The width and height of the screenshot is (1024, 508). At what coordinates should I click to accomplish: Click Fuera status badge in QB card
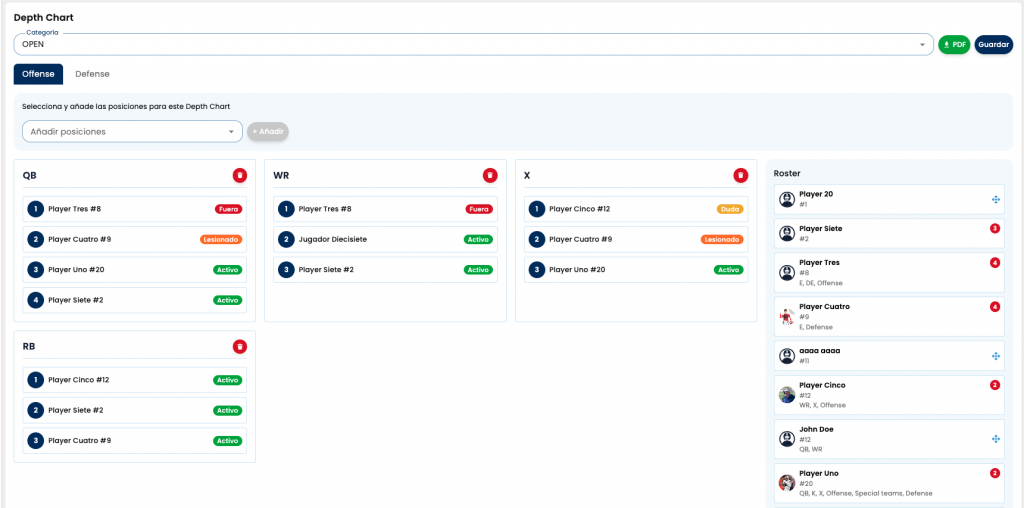coord(229,210)
